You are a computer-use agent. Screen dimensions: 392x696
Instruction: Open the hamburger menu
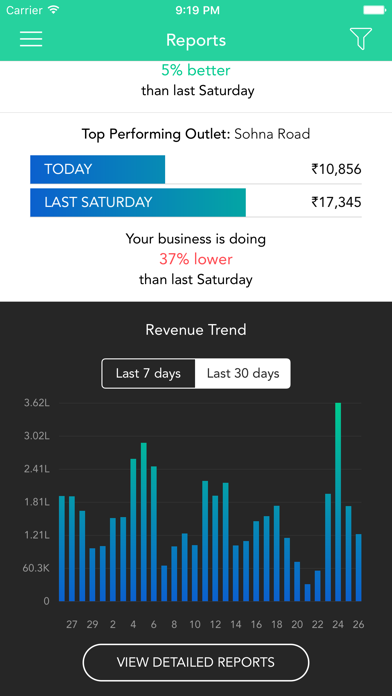click(x=31, y=39)
